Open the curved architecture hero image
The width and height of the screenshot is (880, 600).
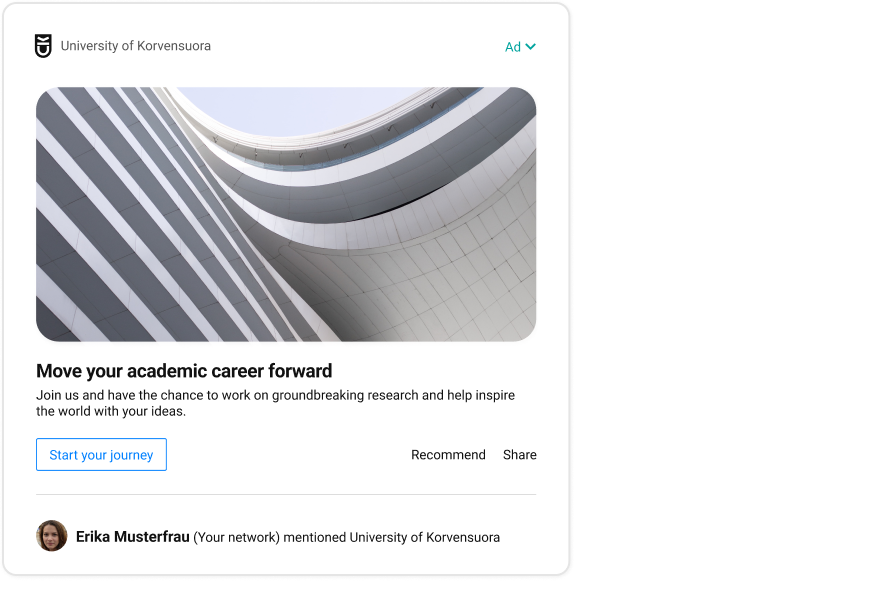[x=287, y=213]
